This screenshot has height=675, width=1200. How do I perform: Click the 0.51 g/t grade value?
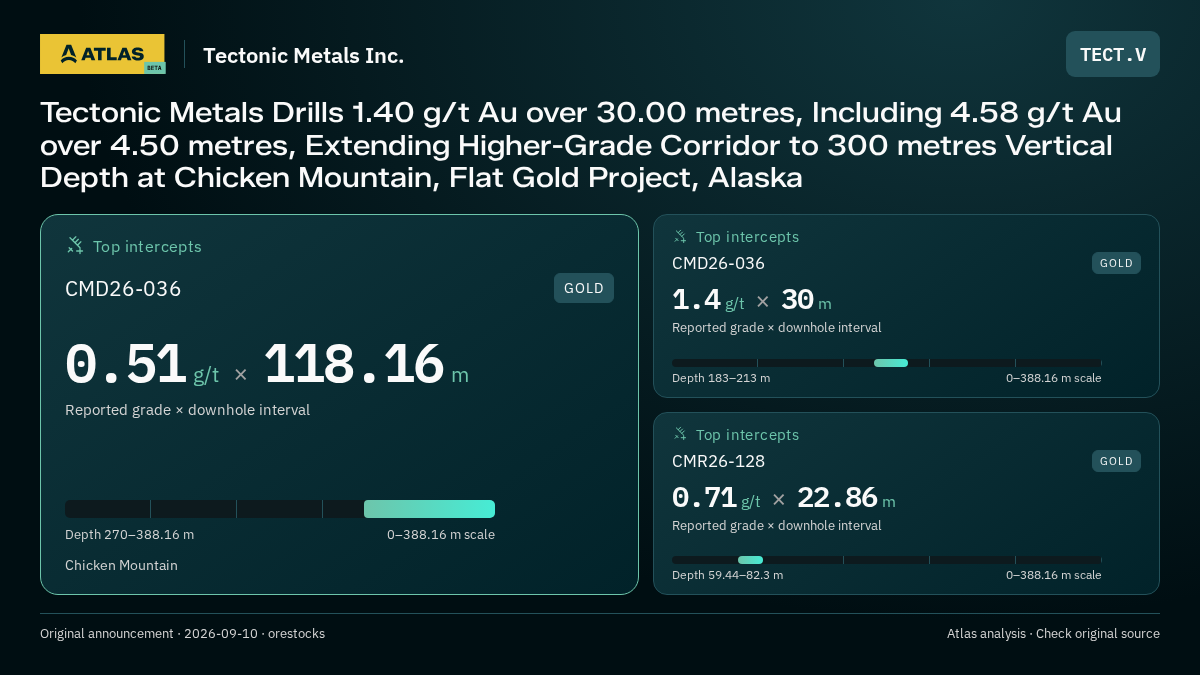[142, 365]
